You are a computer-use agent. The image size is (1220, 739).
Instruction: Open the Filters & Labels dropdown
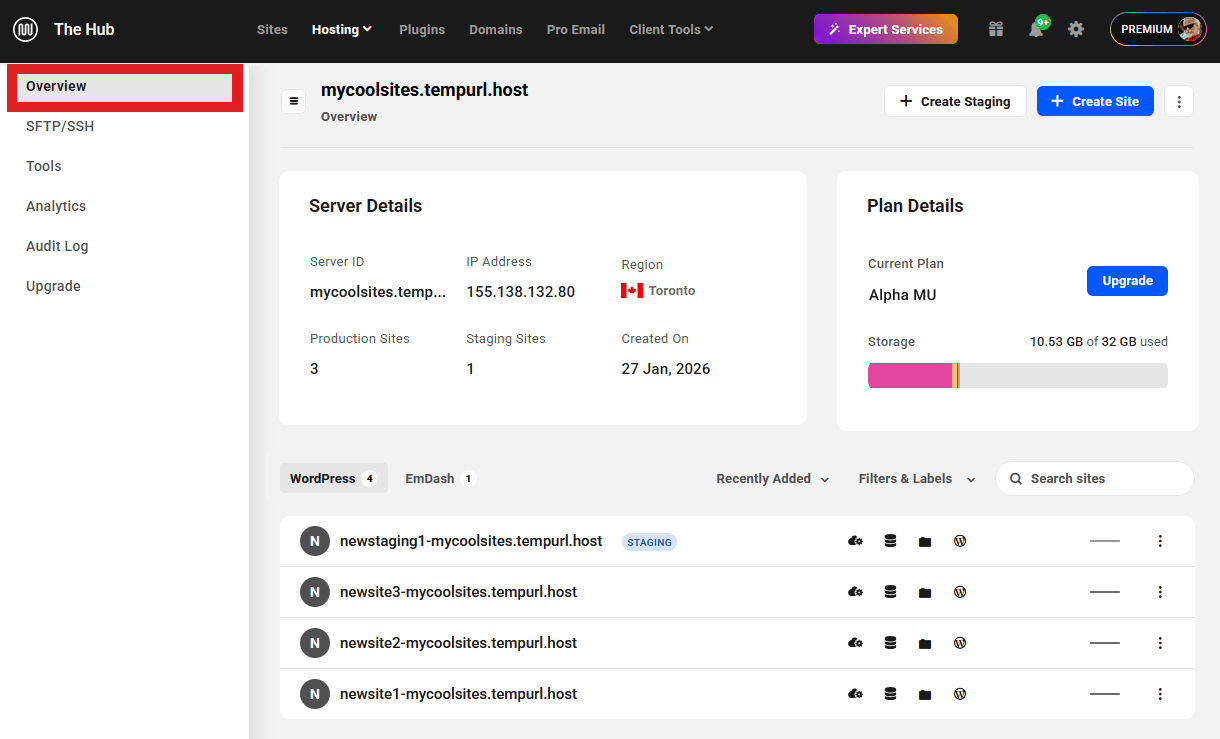917,479
